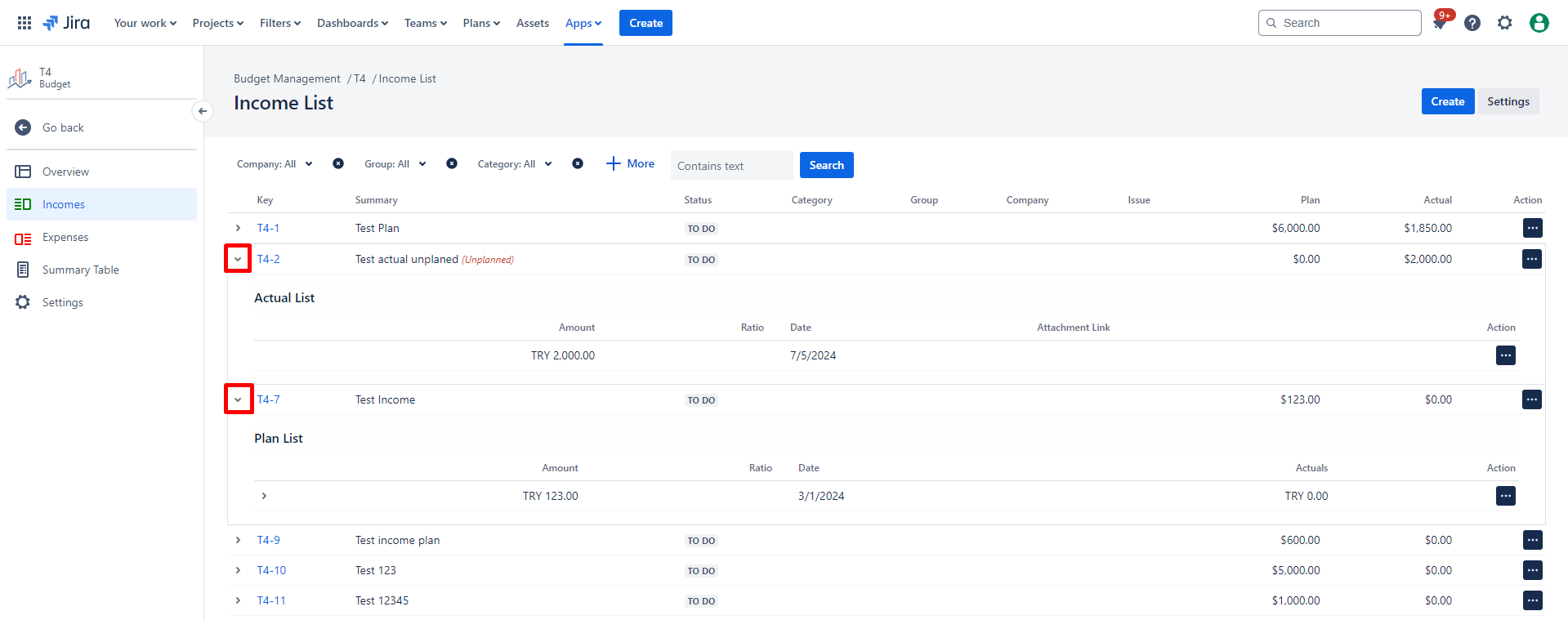Open the user profile avatar

[1539, 23]
